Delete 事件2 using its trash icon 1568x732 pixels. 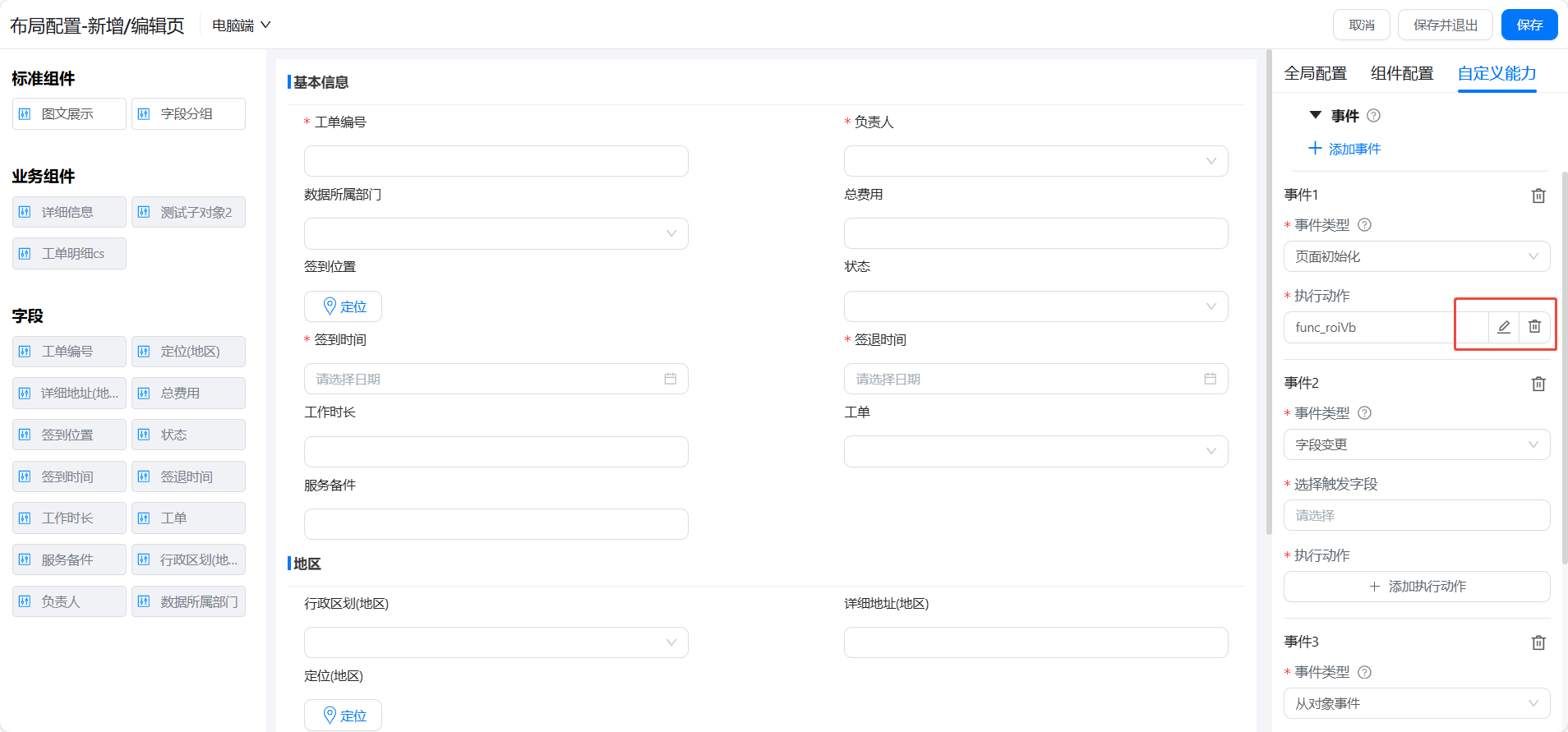(1538, 384)
